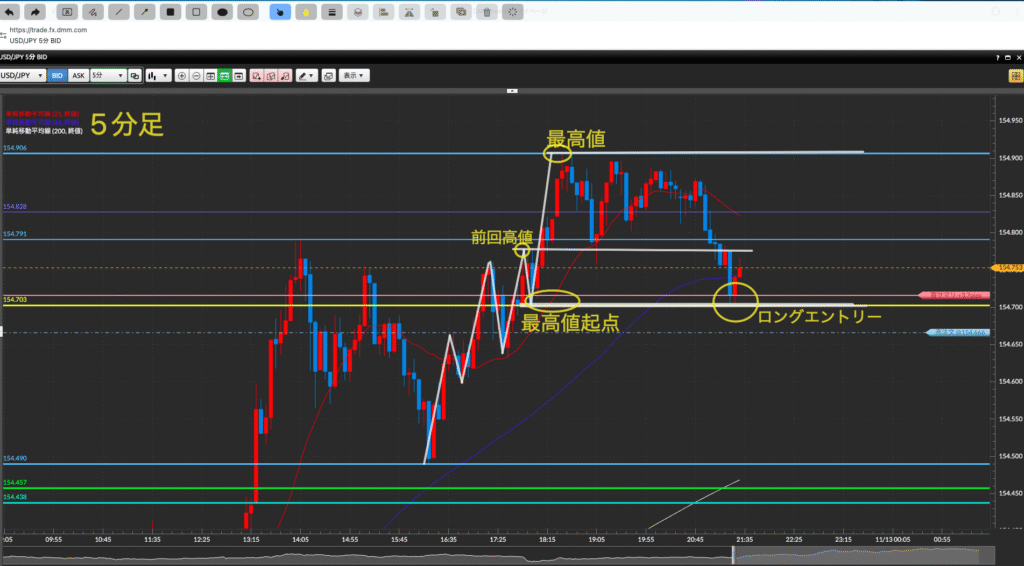1024x566 pixels.
Task: Switch price display to BID
Action: [x=57, y=75]
